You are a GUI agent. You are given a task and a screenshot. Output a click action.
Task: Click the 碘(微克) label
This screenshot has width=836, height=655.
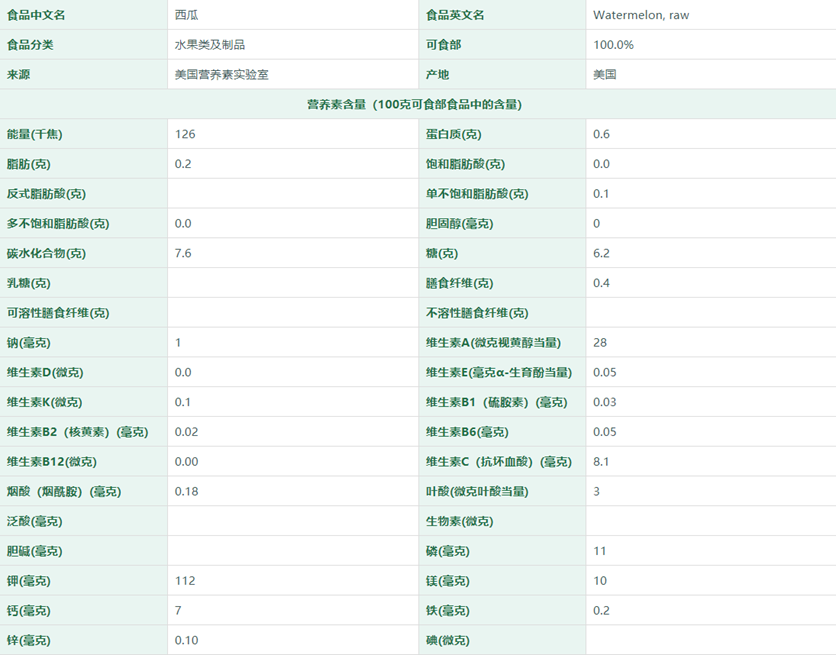[x=447, y=640]
